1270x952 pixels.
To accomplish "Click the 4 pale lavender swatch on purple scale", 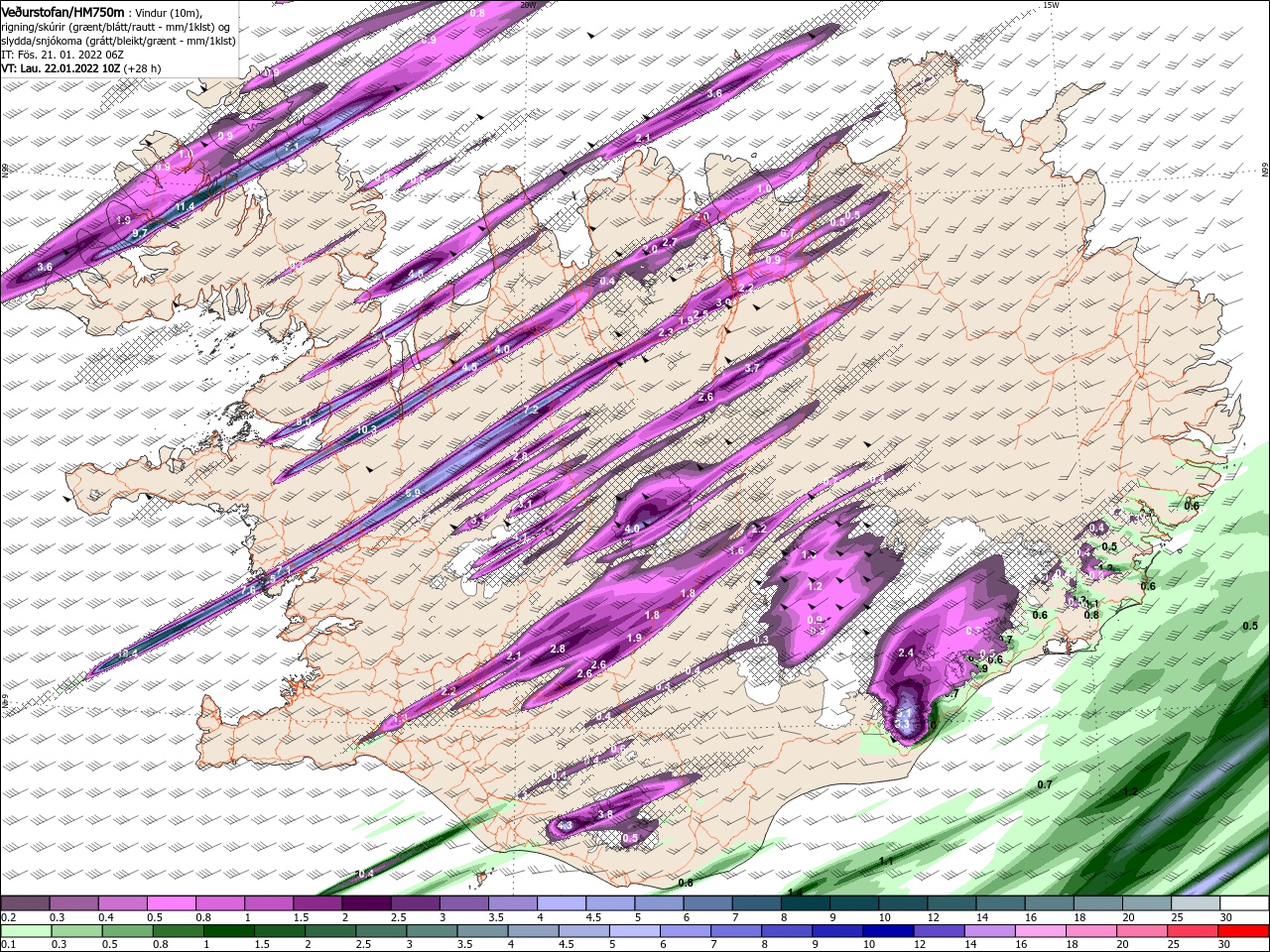I will 562,903.
